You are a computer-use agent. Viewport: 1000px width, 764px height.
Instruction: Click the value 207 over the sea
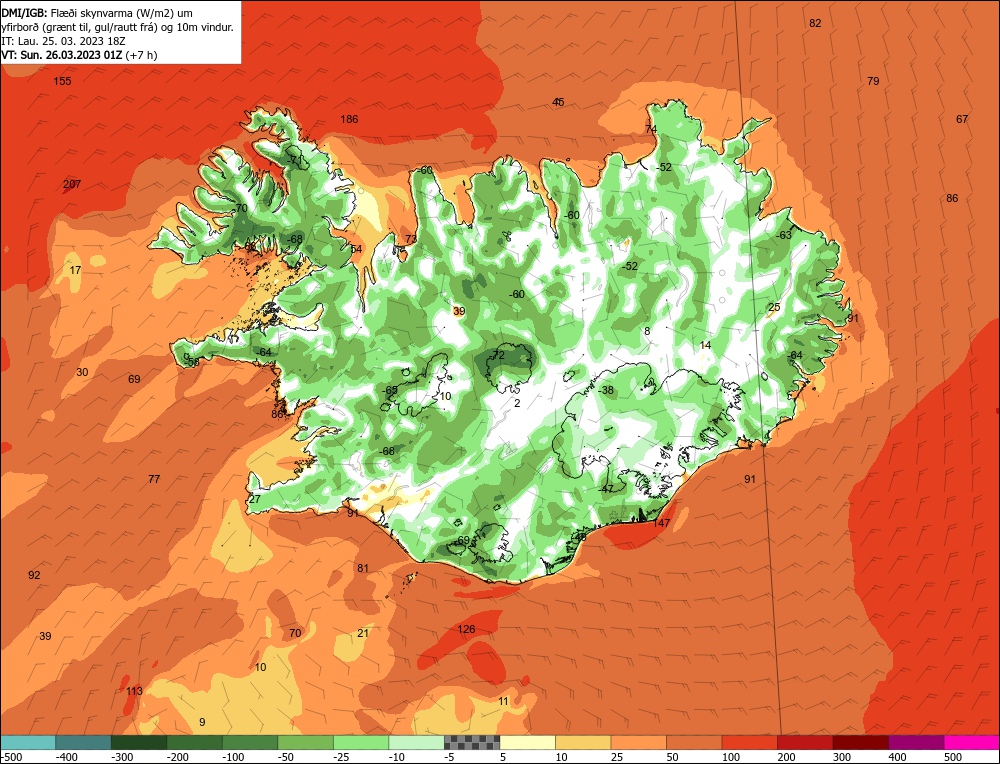pos(72,184)
